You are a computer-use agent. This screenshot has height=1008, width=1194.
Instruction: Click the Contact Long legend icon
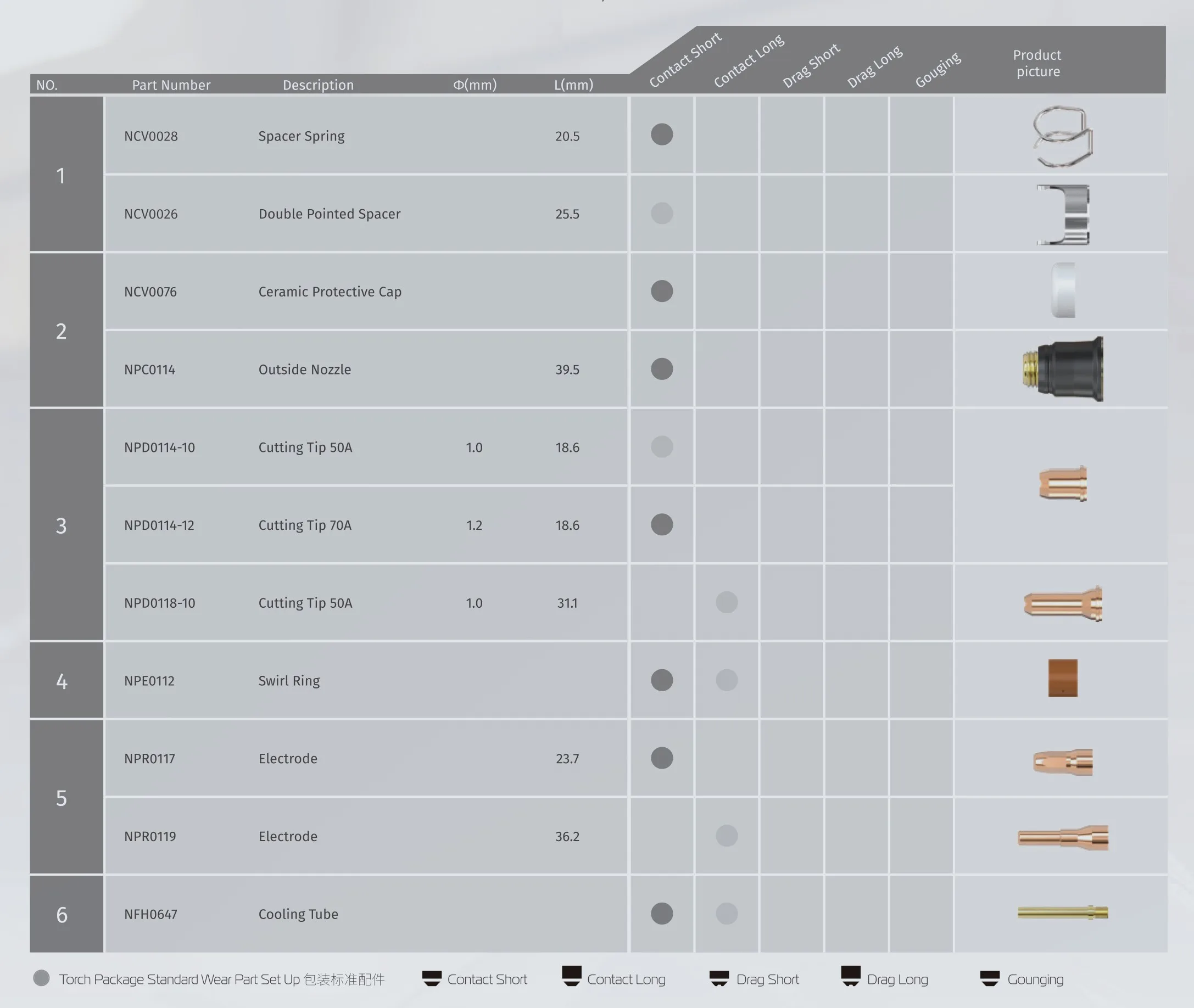(x=571, y=976)
